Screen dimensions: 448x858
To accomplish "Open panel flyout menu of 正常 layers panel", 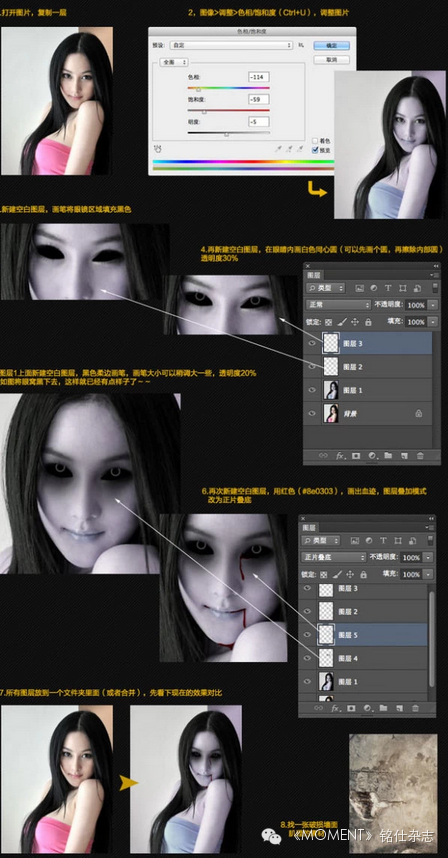I will [435, 275].
